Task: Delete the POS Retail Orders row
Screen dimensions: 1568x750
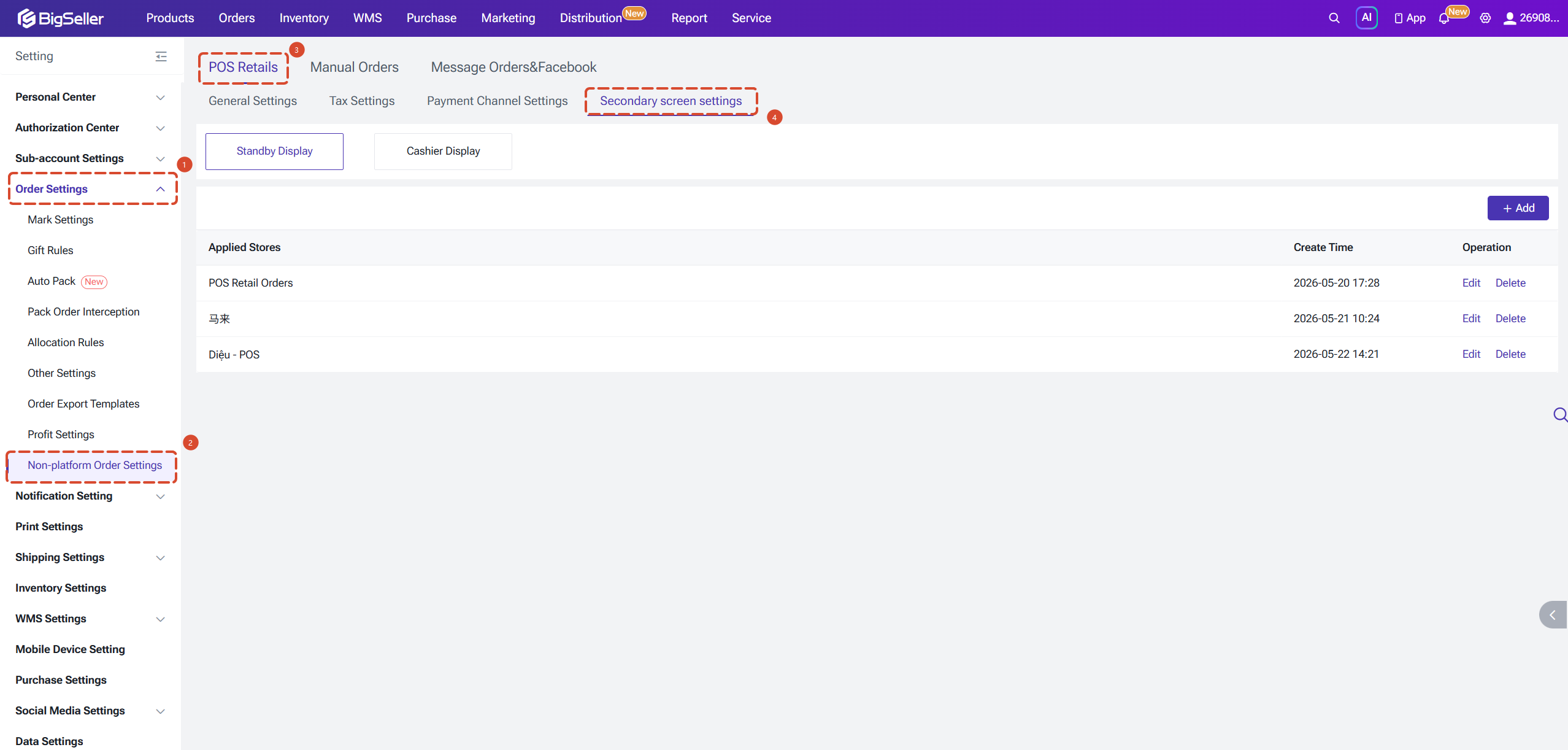Action: pos(1510,283)
